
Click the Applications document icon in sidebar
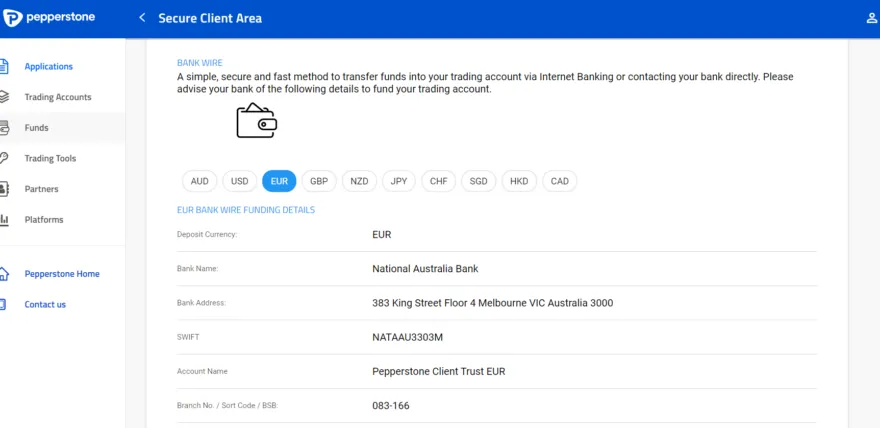tap(4, 67)
